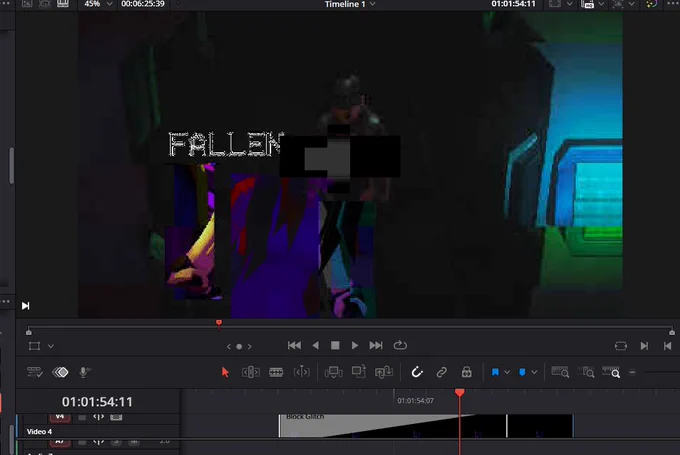This screenshot has width=680, height=455.
Task: Click the Match Frame icon
Action: pos(621,346)
